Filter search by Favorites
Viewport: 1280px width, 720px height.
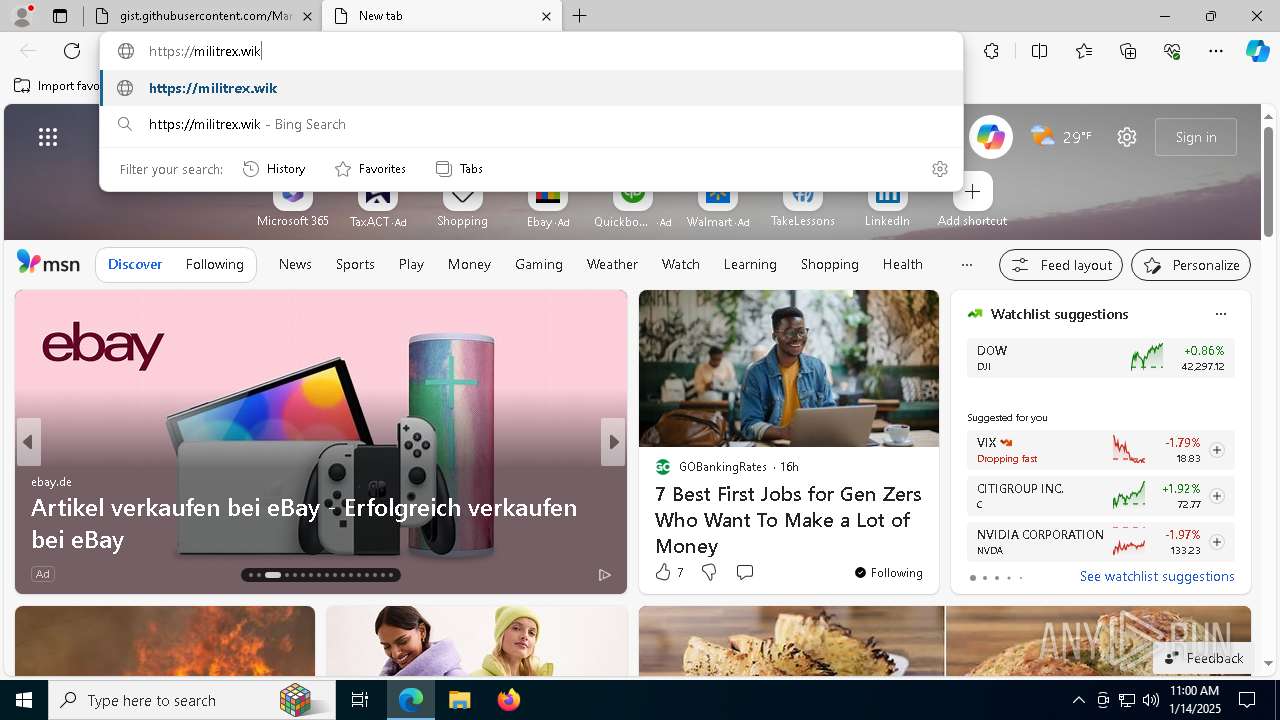tap(370, 169)
